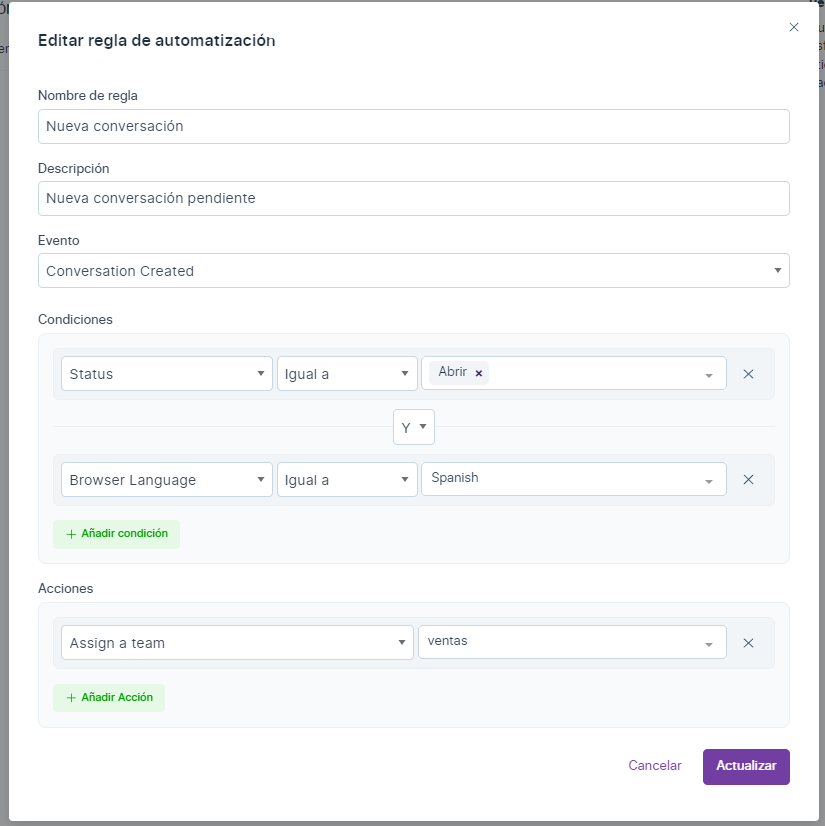Save the rule with Actualizar
Image resolution: width=825 pixels, height=826 pixels.
746,766
